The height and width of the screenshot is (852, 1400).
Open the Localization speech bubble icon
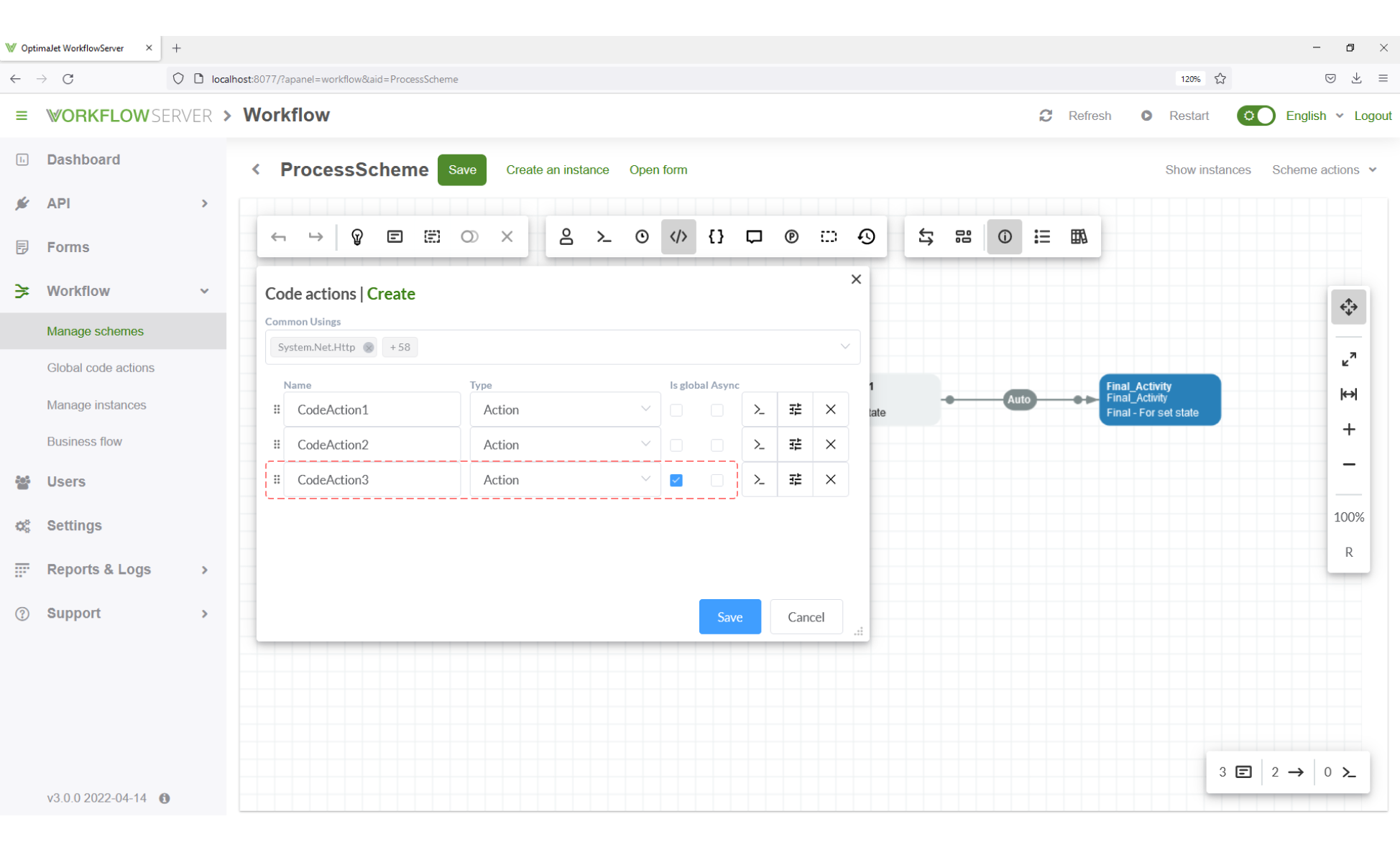753,237
